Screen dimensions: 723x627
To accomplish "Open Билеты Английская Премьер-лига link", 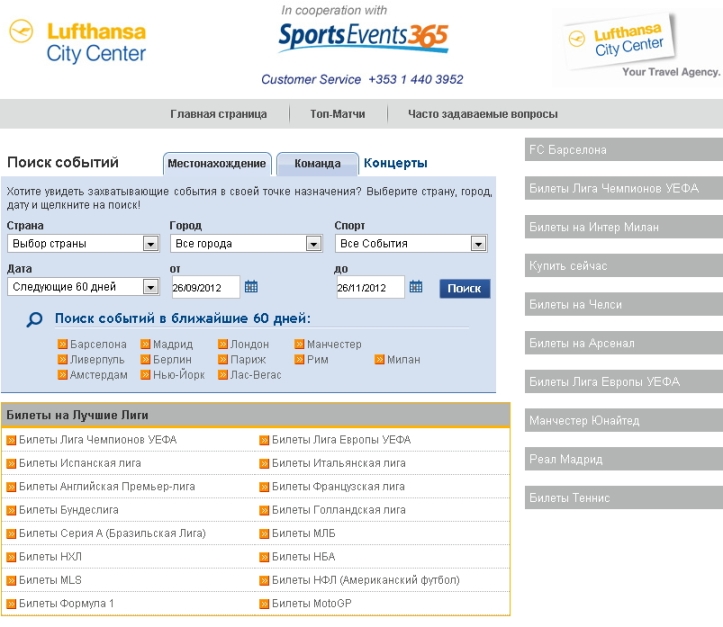I will 107,487.
